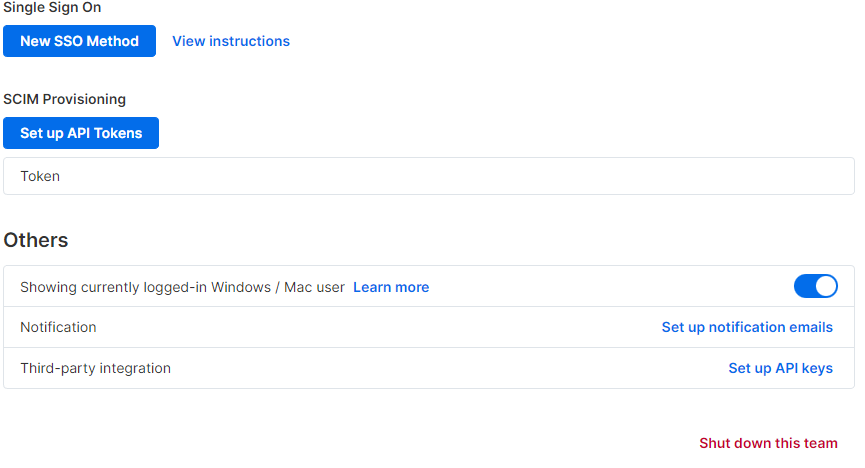
Task: Disable showing logged-in Windows / Mac user toggle
Action: click(815, 286)
